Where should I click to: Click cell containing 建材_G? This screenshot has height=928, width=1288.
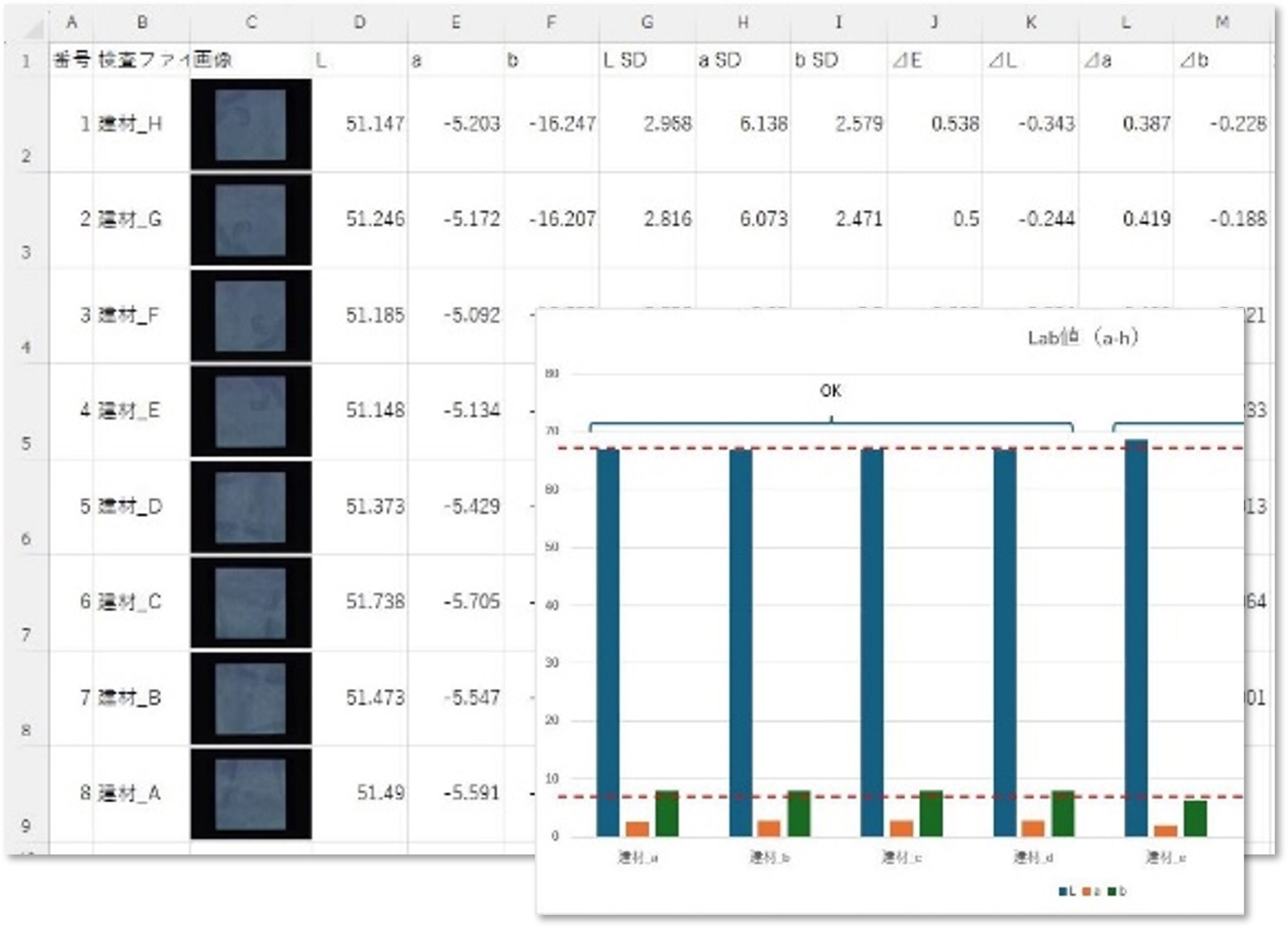coord(141,219)
